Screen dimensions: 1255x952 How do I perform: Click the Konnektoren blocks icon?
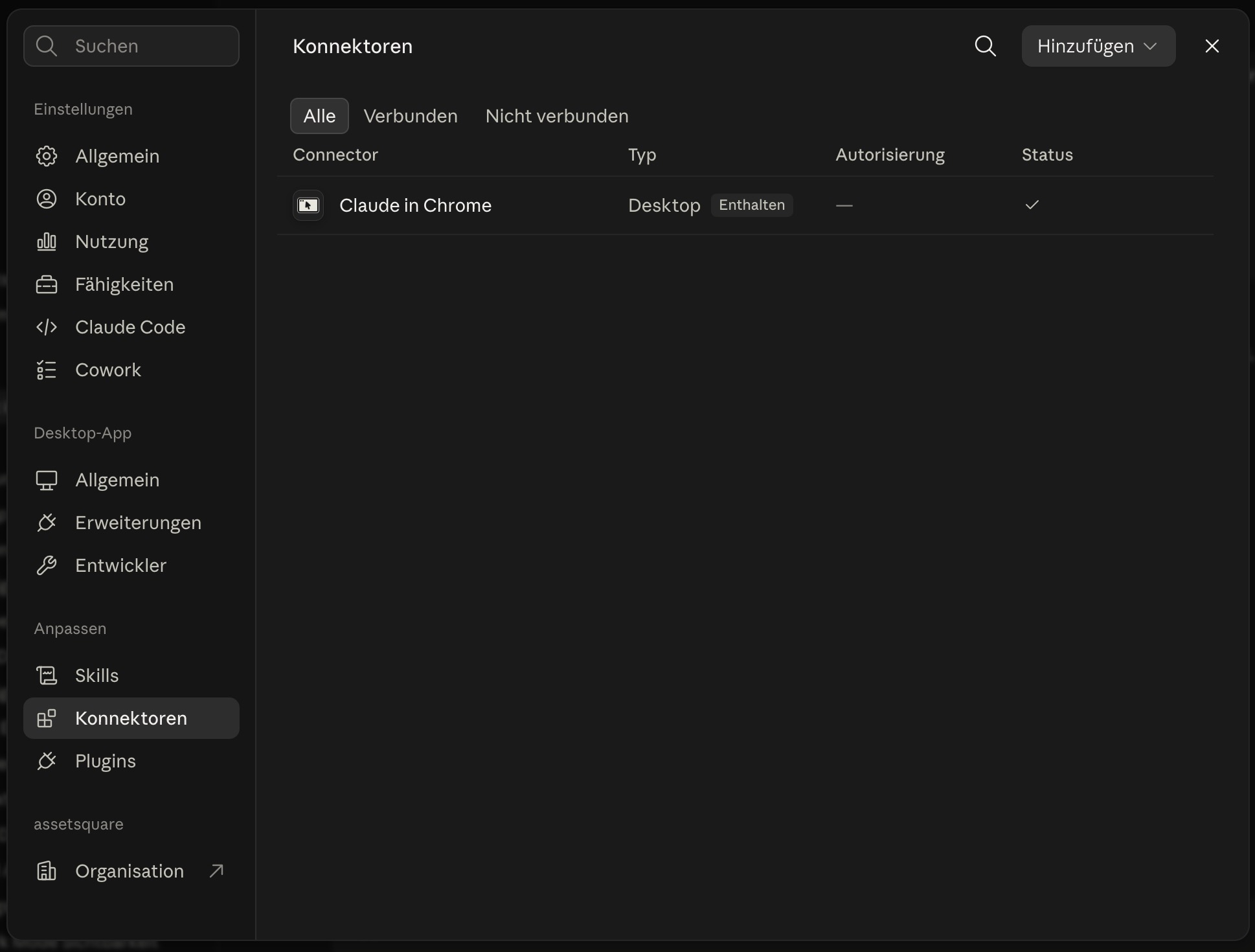pyautogui.click(x=47, y=718)
